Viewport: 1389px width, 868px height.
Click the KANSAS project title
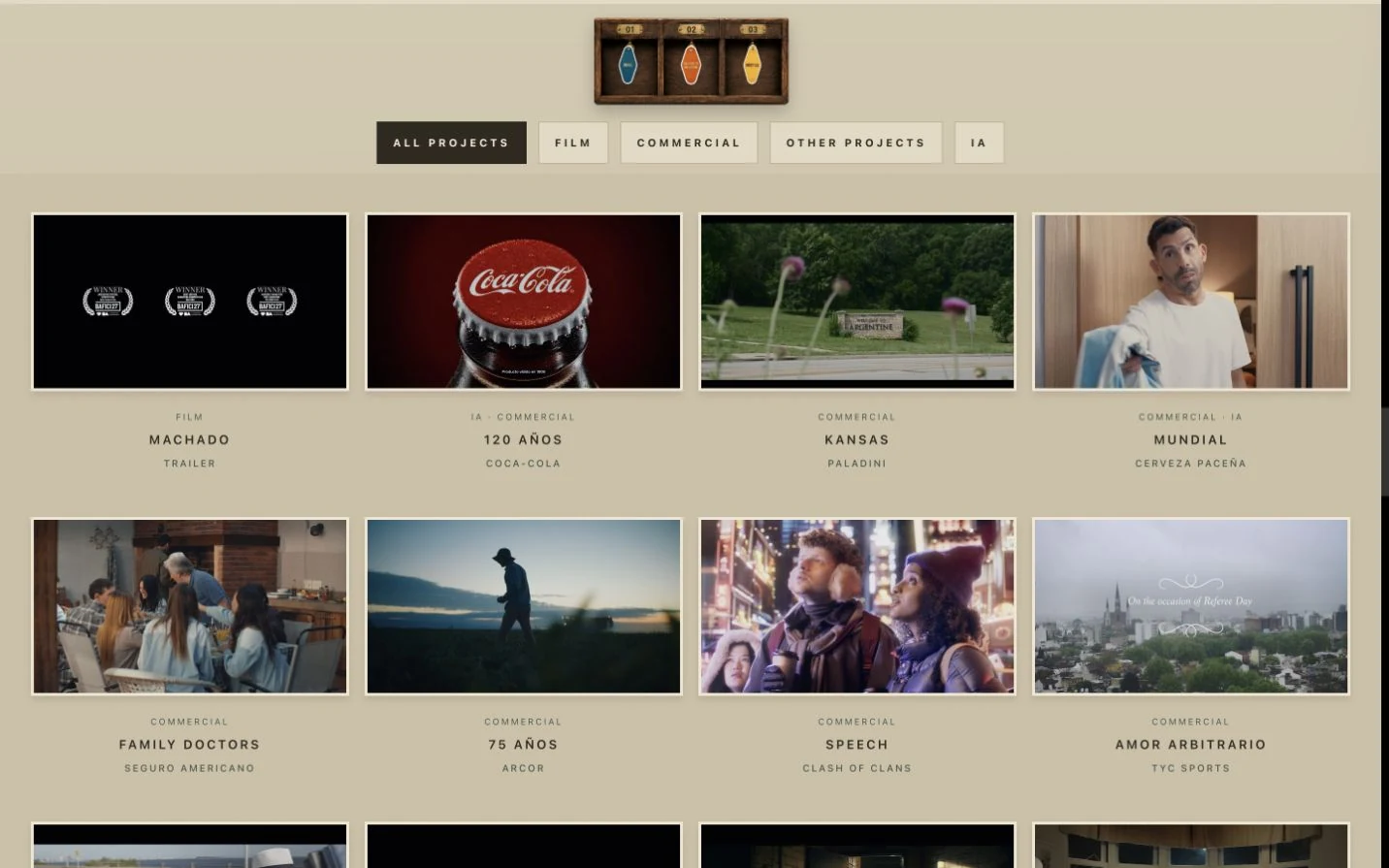[857, 439]
